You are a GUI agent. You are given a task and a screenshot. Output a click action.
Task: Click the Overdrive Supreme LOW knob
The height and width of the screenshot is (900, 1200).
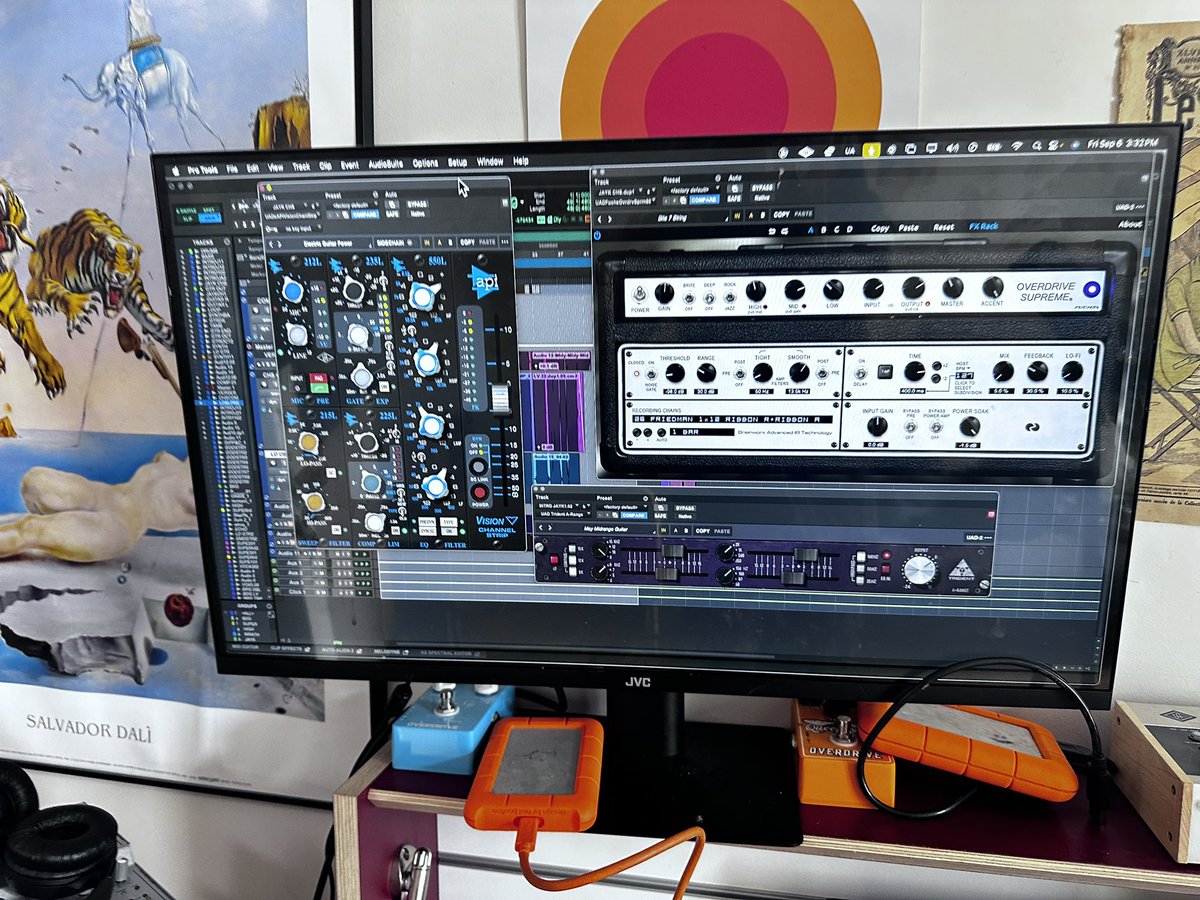(x=833, y=289)
